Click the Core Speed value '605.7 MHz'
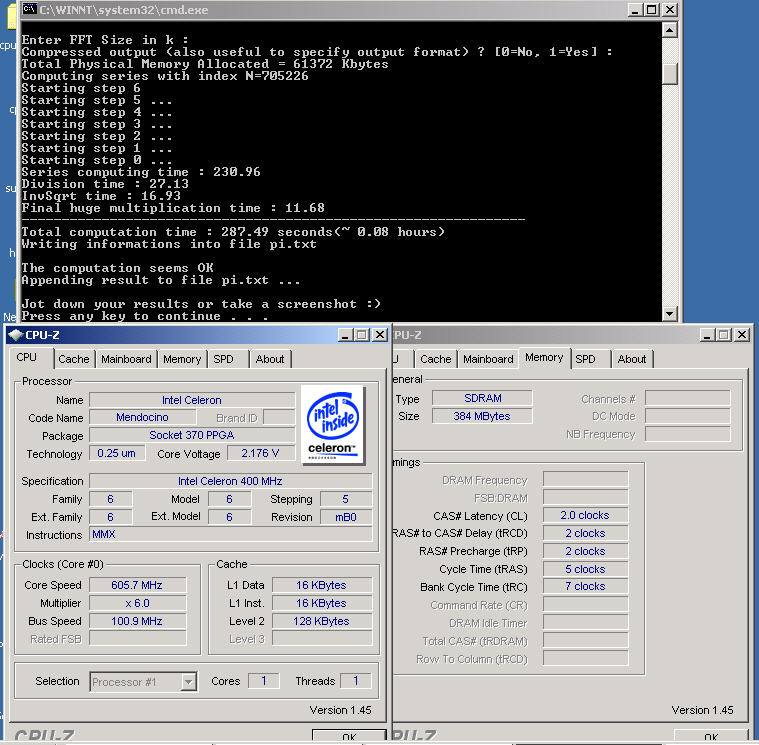 click(137, 585)
